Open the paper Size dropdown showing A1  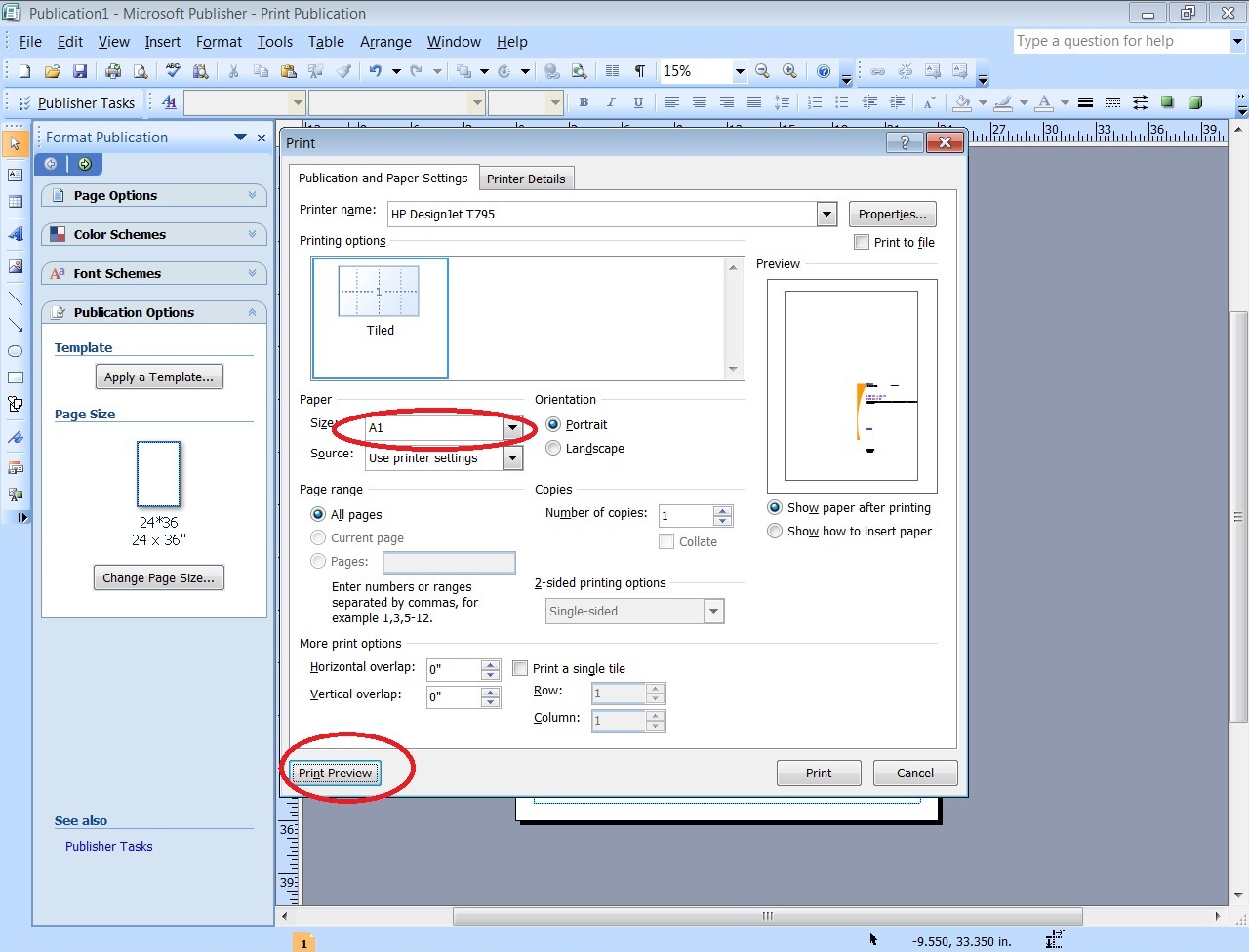tap(513, 428)
